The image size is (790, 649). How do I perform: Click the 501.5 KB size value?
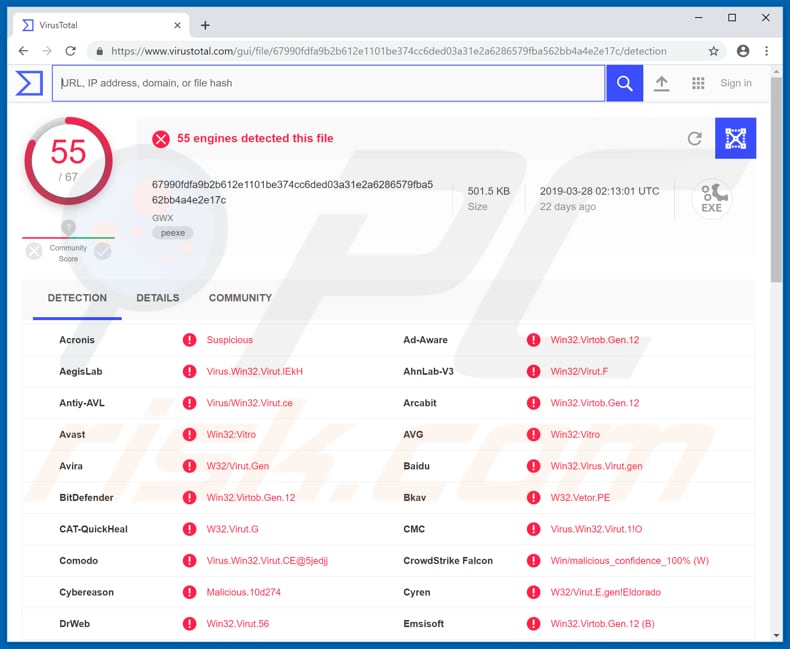coord(488,191)
